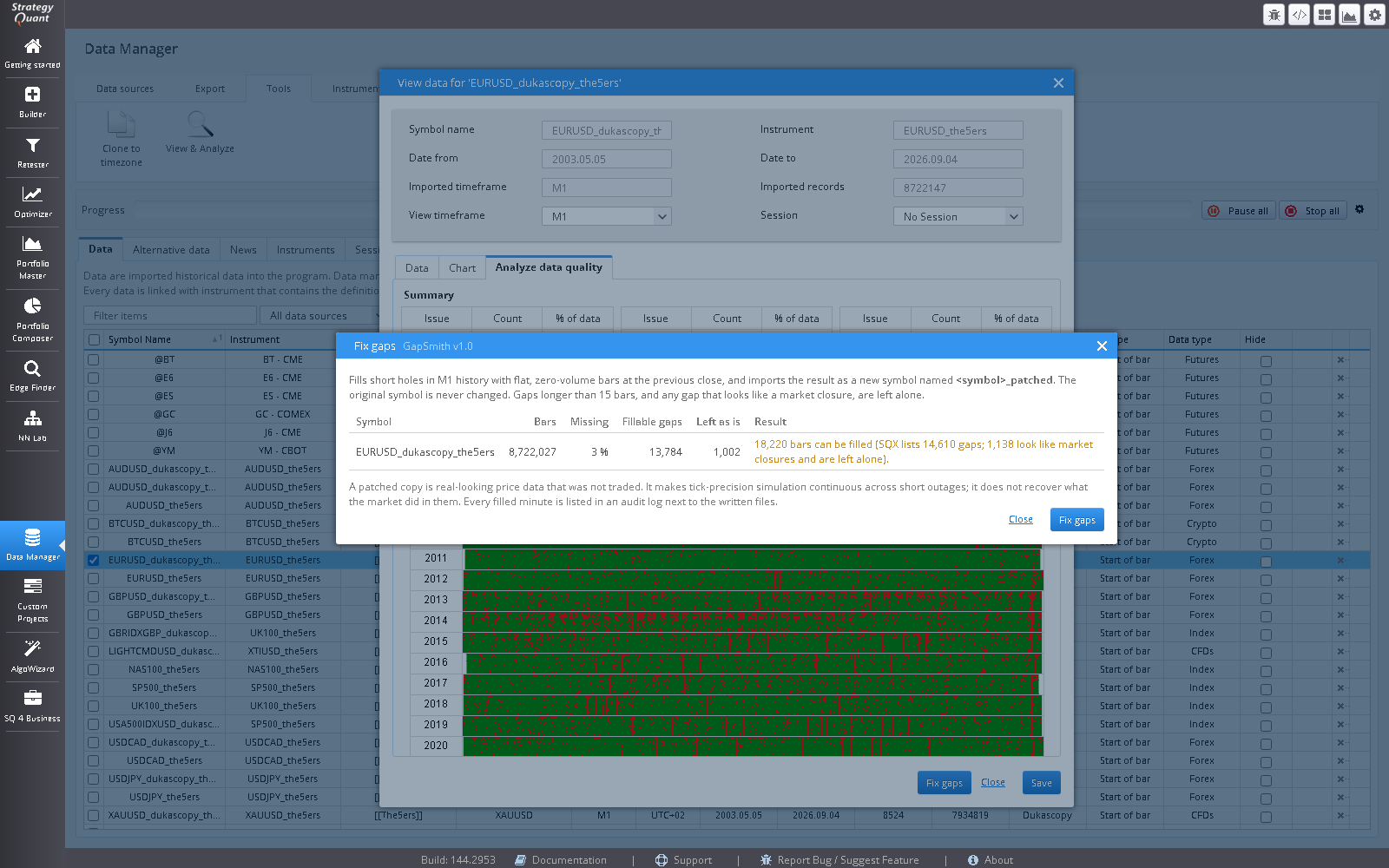Uncheck the EURUSD_dukascopy_th... row checkbox
The height and width of the screenshot is (868, 1389).
[x=93, y=560]
